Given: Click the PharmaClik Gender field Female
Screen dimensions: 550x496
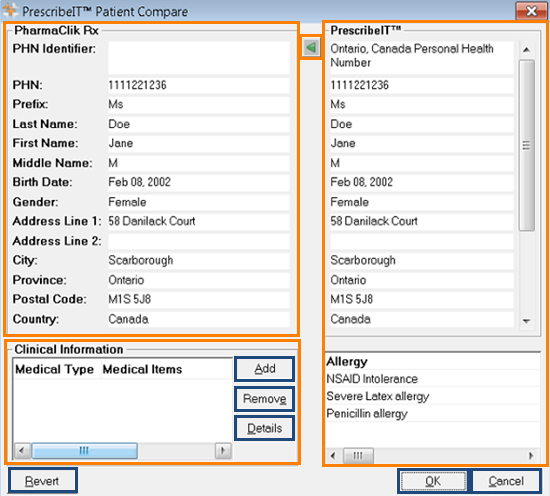Looking at the screenshot, I should click(199, 202).
